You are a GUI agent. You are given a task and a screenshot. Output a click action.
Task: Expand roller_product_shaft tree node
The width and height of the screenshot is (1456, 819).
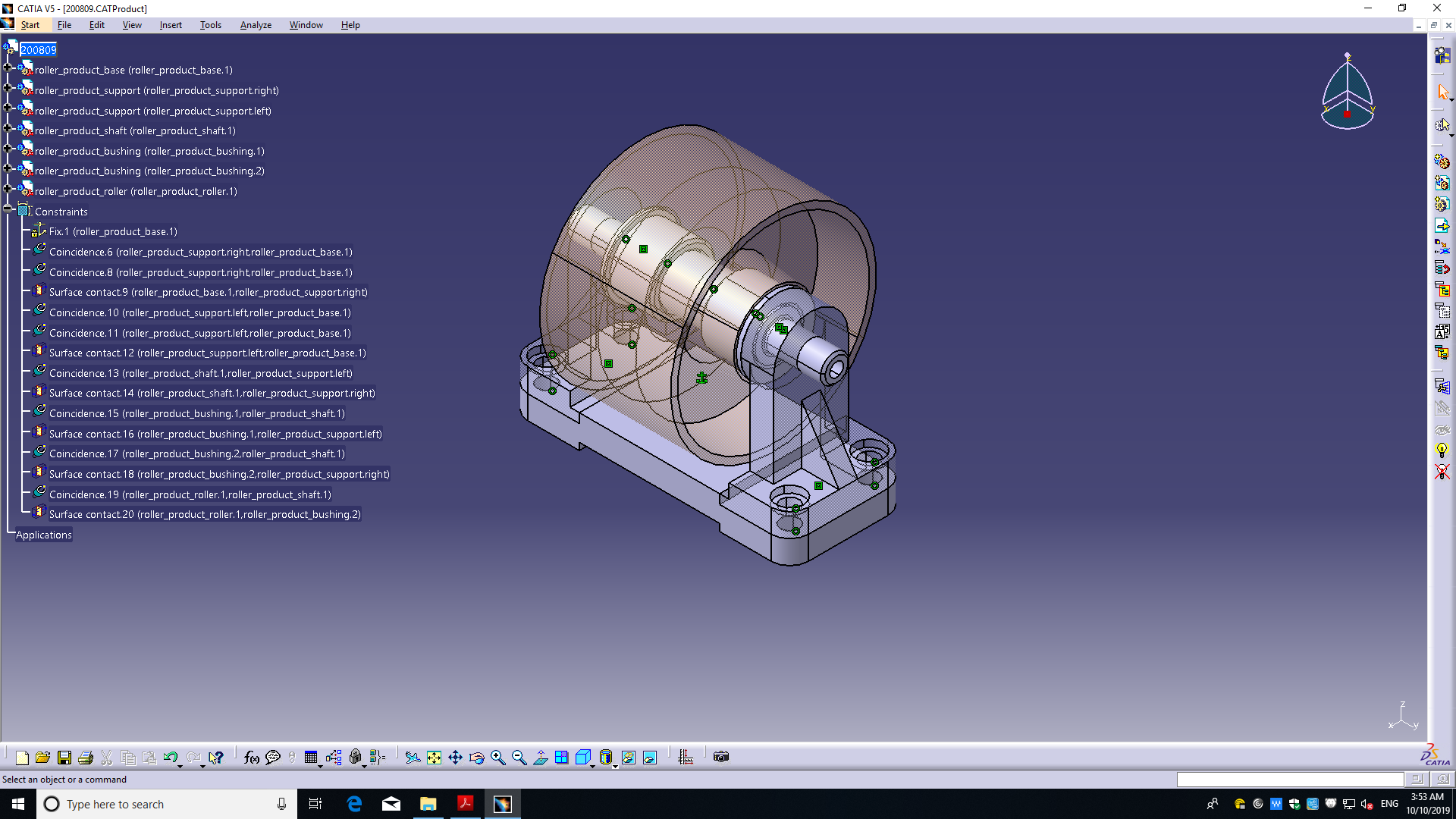click(x=8, y=128)
